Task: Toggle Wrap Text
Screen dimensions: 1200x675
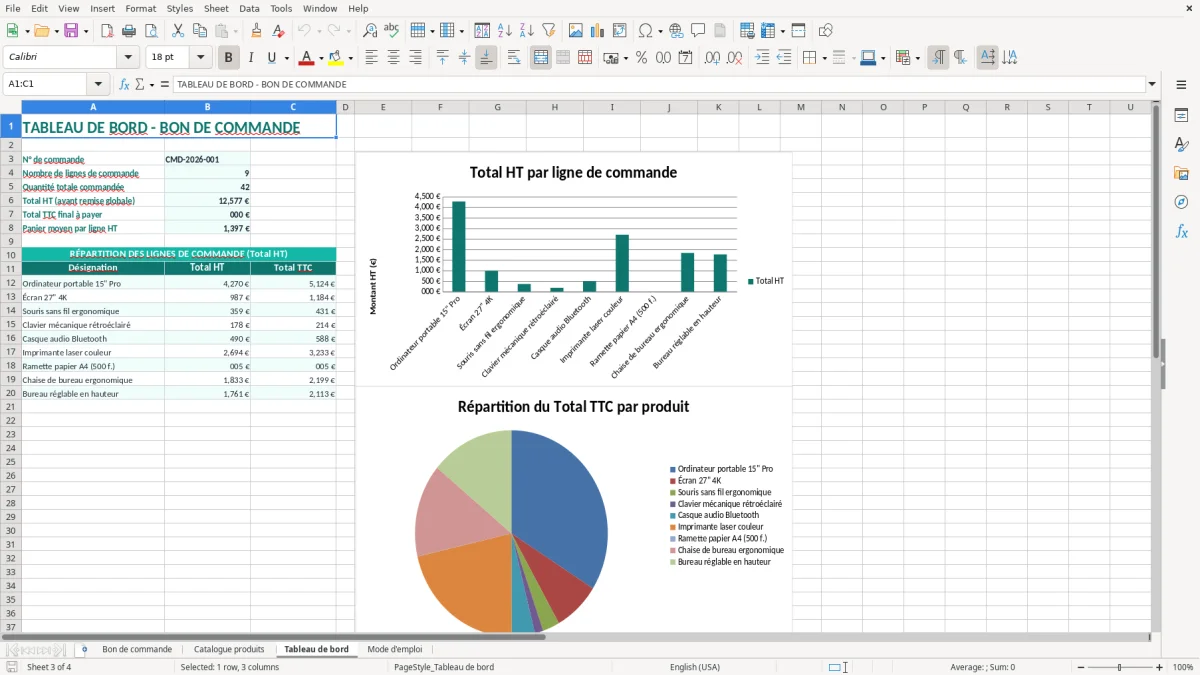Action: [x=514, y=58]
